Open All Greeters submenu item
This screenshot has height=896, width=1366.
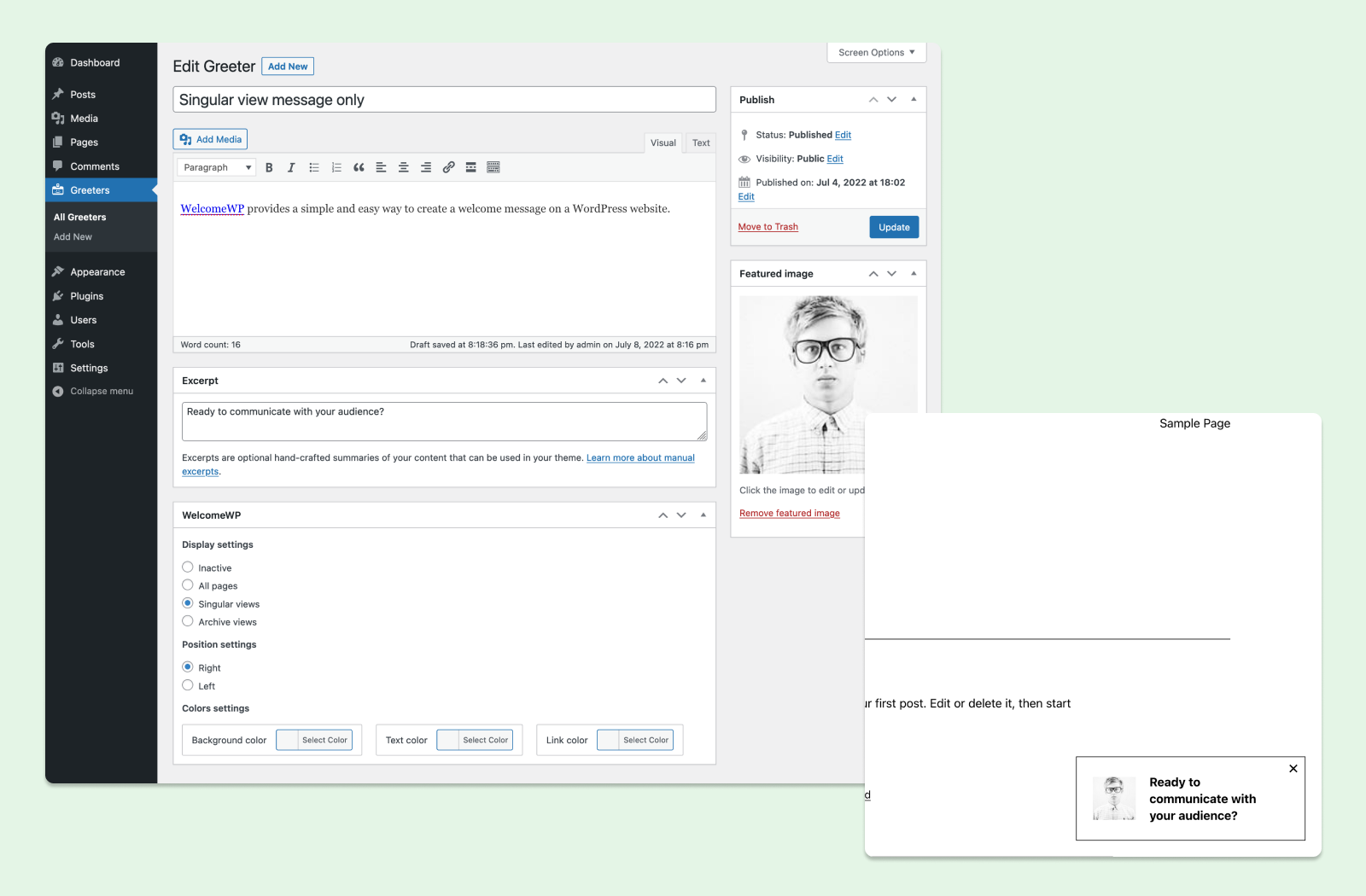(80, 218)
